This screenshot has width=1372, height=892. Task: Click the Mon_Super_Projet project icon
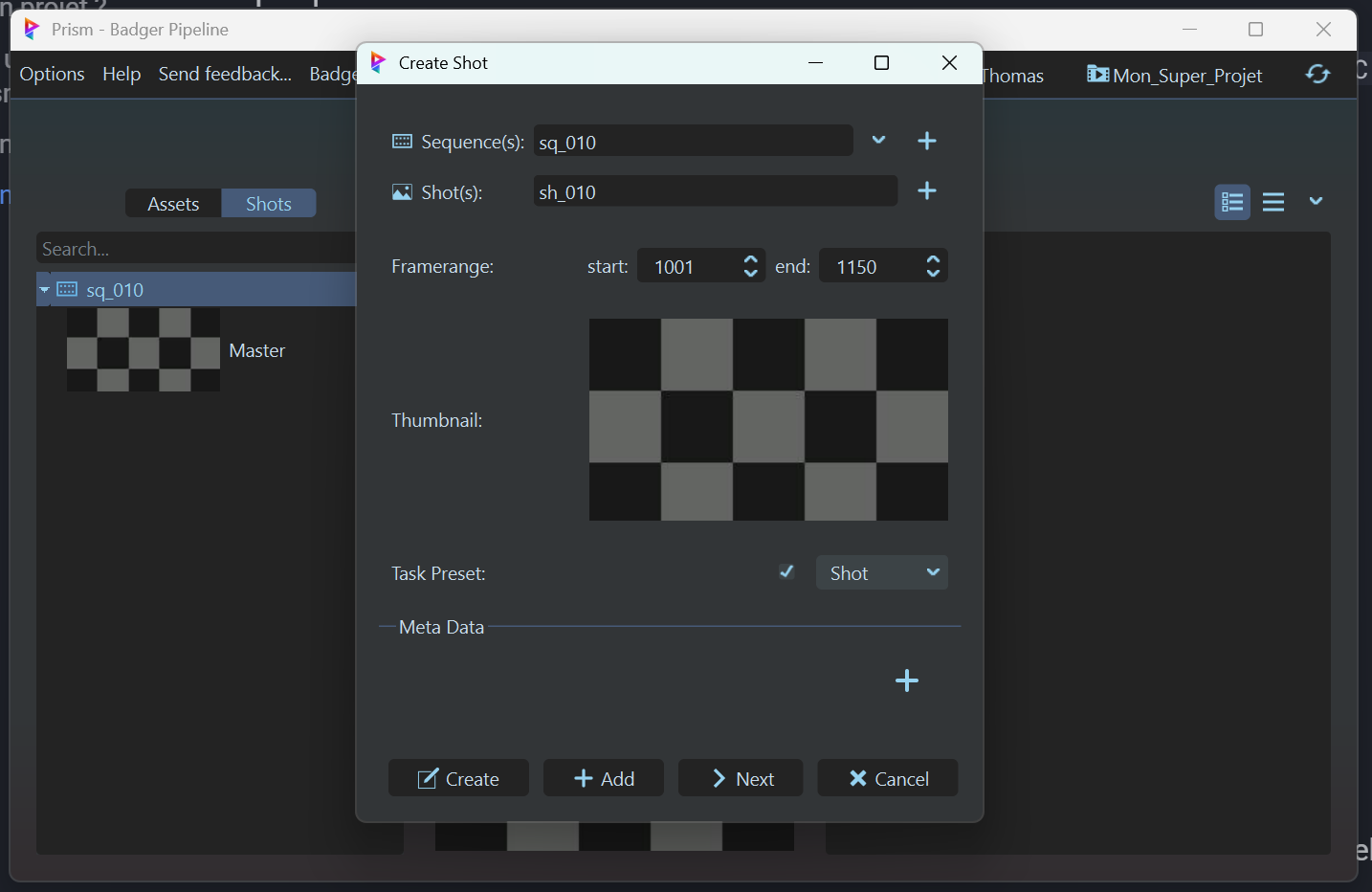(1097, 75)
